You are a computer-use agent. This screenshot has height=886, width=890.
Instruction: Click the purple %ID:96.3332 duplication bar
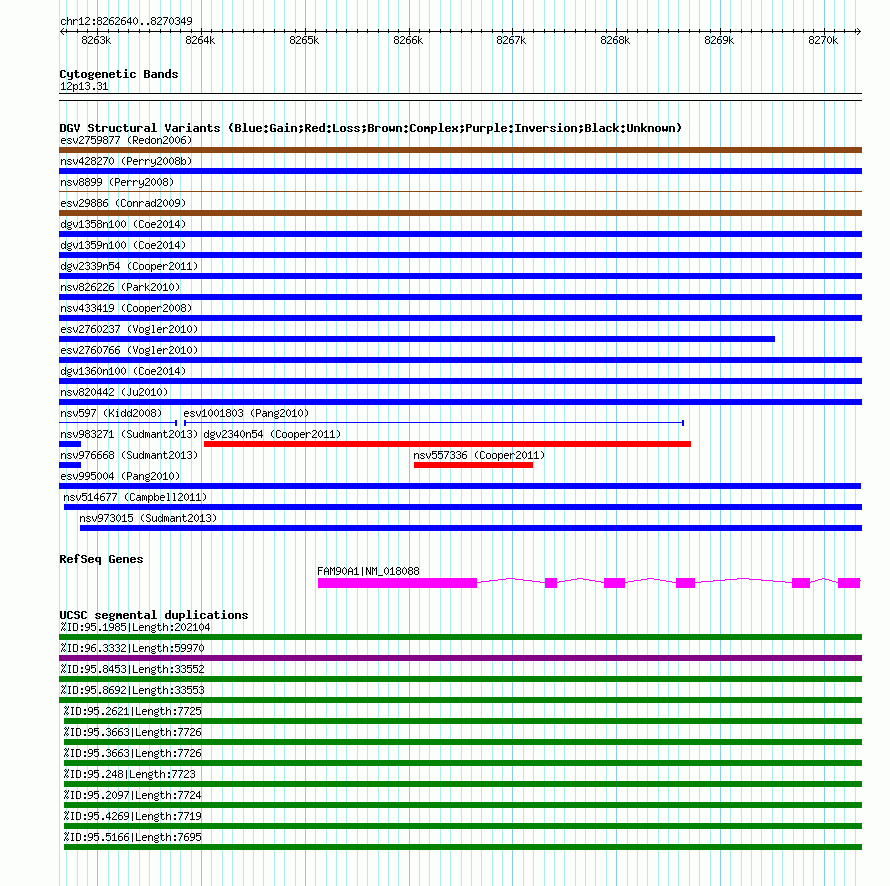(x=460, y=658)
